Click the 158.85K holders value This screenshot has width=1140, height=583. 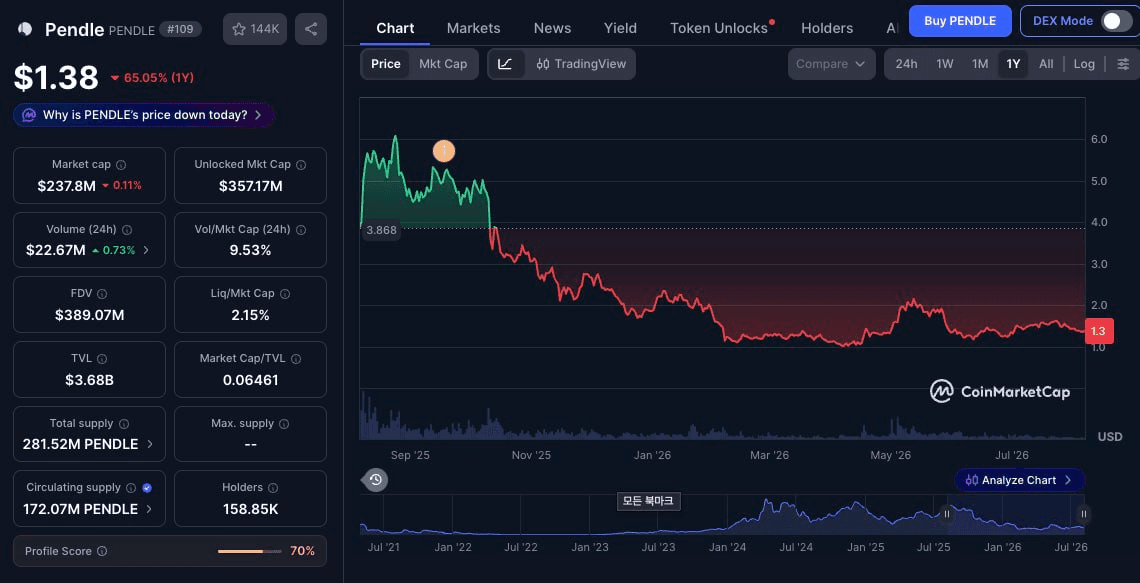coord(250,509)
